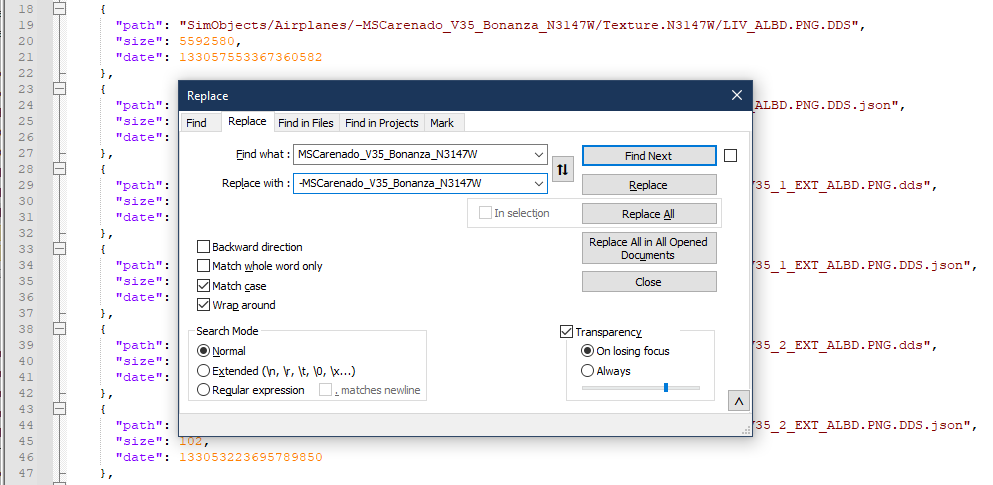993x485 pixels.
Task: Tick the checkbox beside Find Next
Action: (730, 155)
